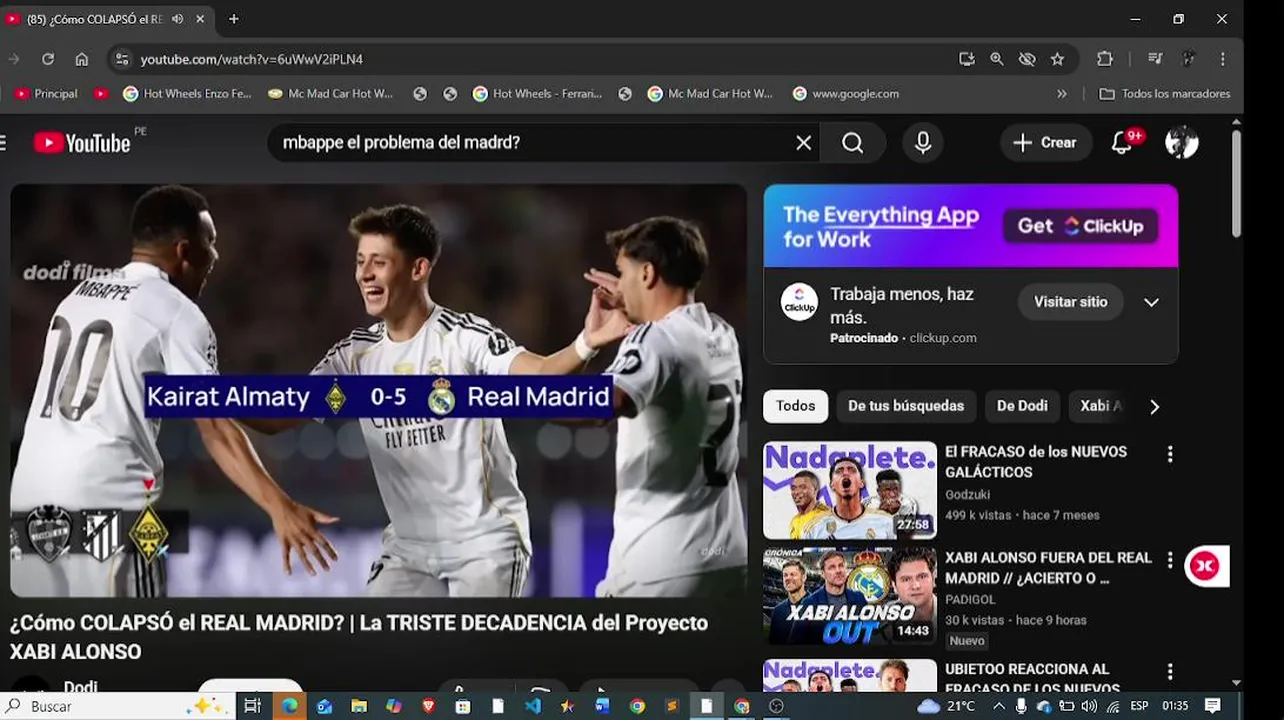Open the Chrome profile icon
Screen dimensions: 1284x720
[x=1189, y=59]
